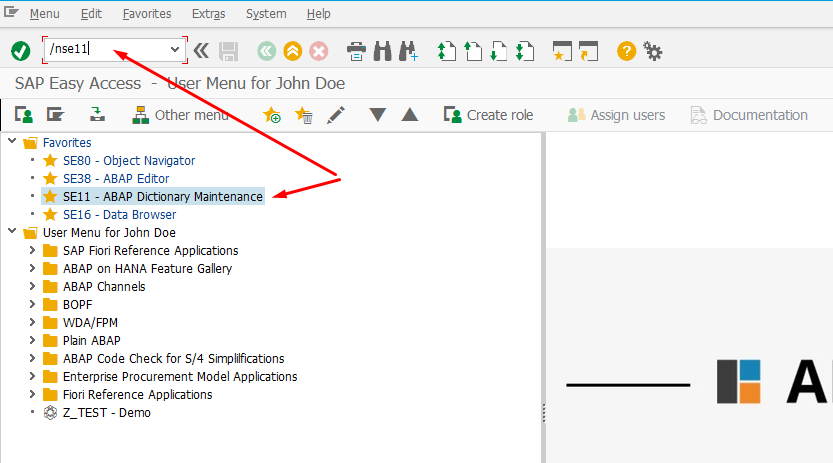Expand the Plain ABAP folder
This screenshot has width=833, height=463.
pos(32,340)
